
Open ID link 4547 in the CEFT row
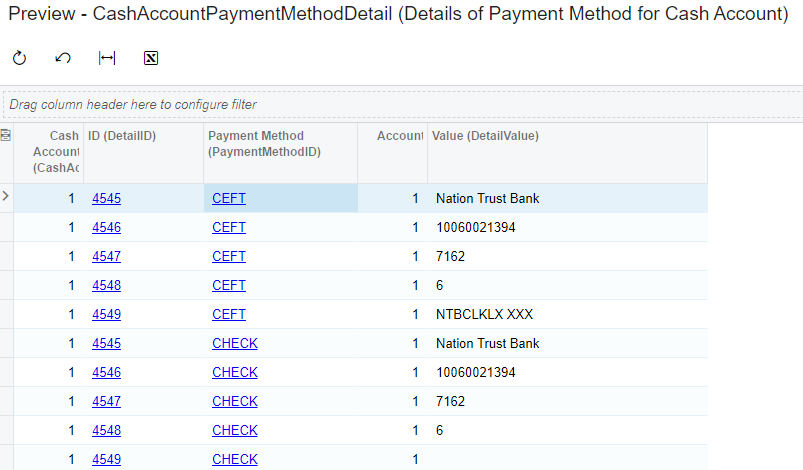click(x=107, y=256)
